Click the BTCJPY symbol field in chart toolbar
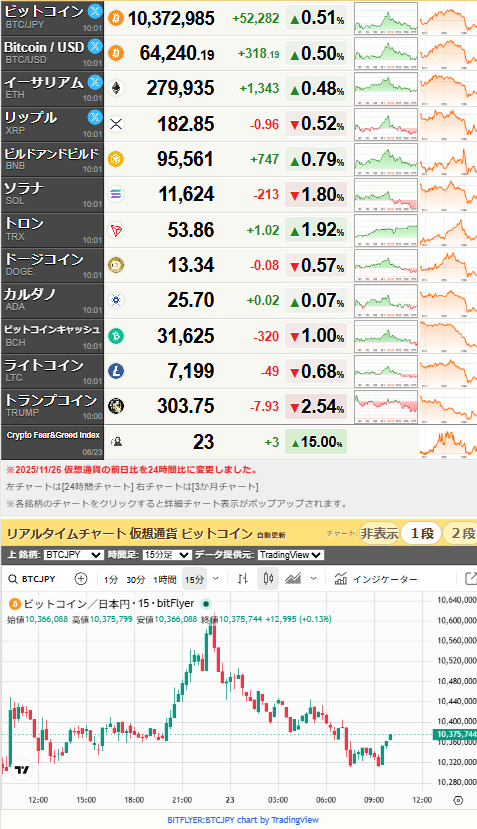Screen dimensions: 477x829 (39, 579)
